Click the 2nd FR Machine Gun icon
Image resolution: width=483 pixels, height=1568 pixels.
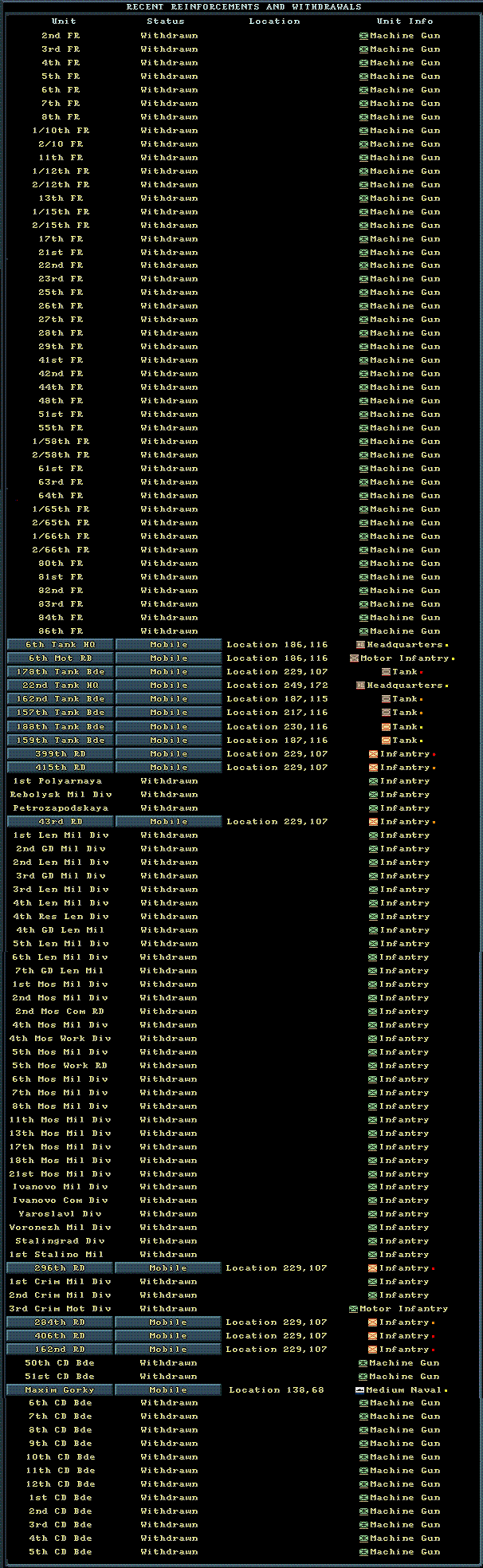click(363, 36)
